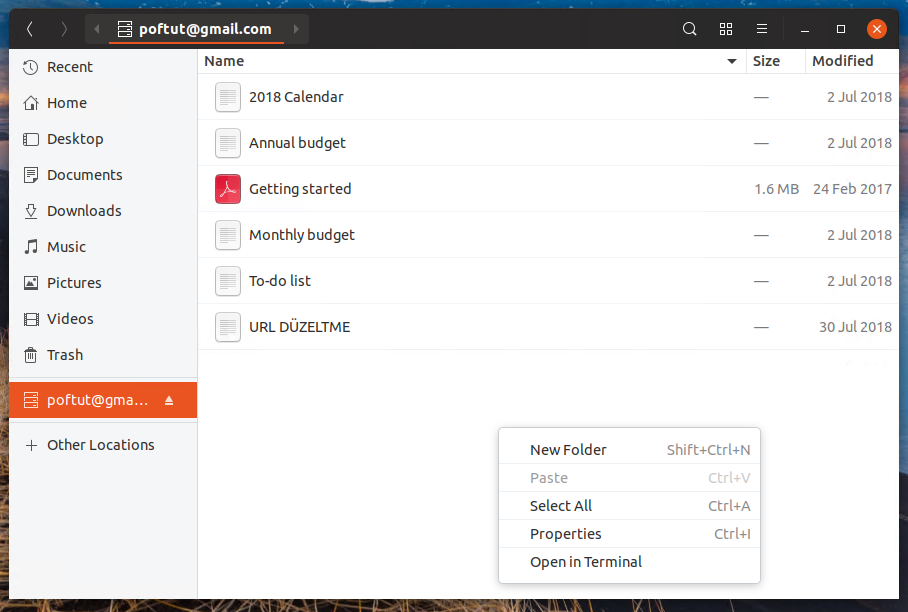Click the Getting started file name
Screen dimensions: 908x612
(300, 189)
